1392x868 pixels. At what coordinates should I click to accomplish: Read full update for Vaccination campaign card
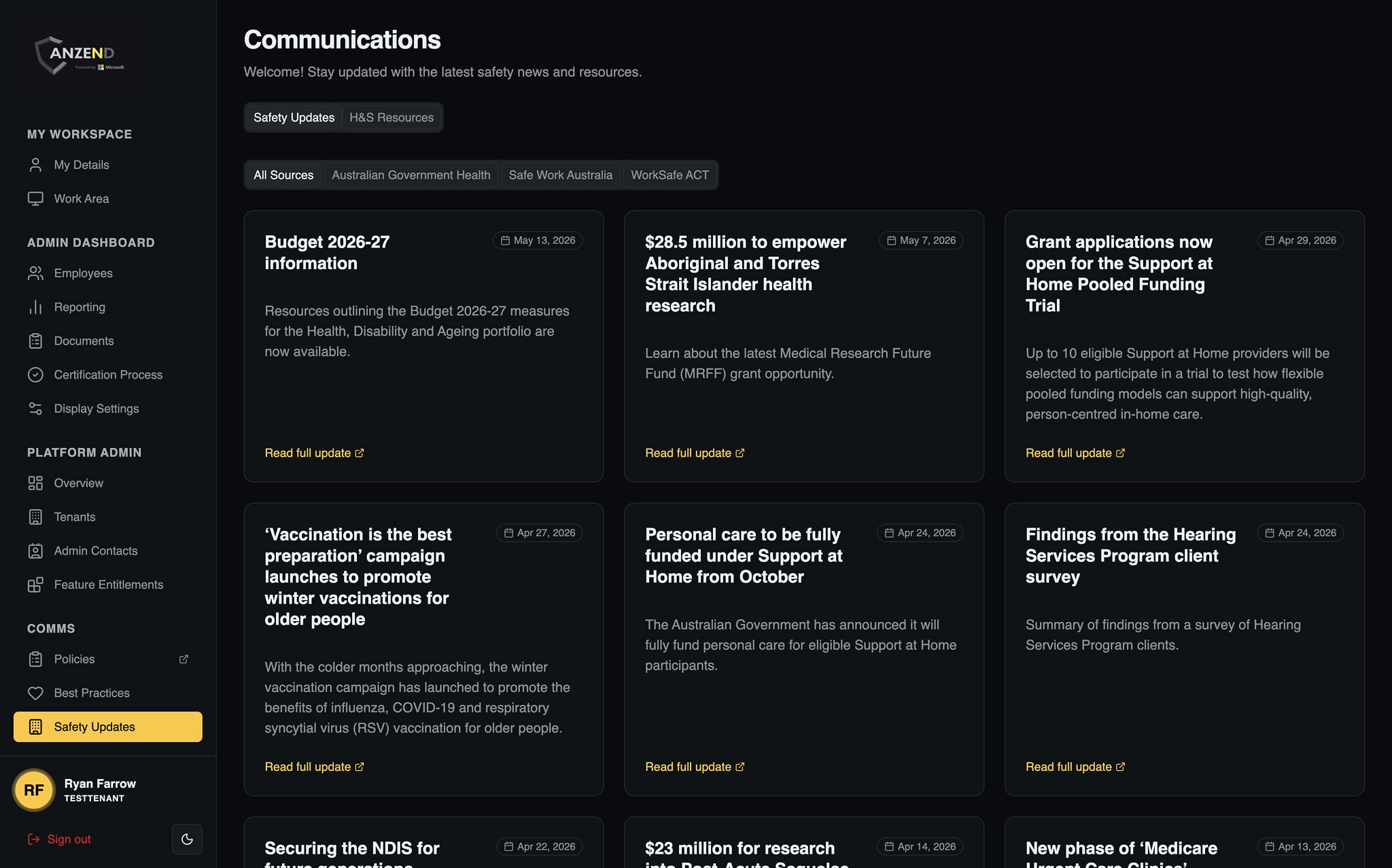pos(314,767)
